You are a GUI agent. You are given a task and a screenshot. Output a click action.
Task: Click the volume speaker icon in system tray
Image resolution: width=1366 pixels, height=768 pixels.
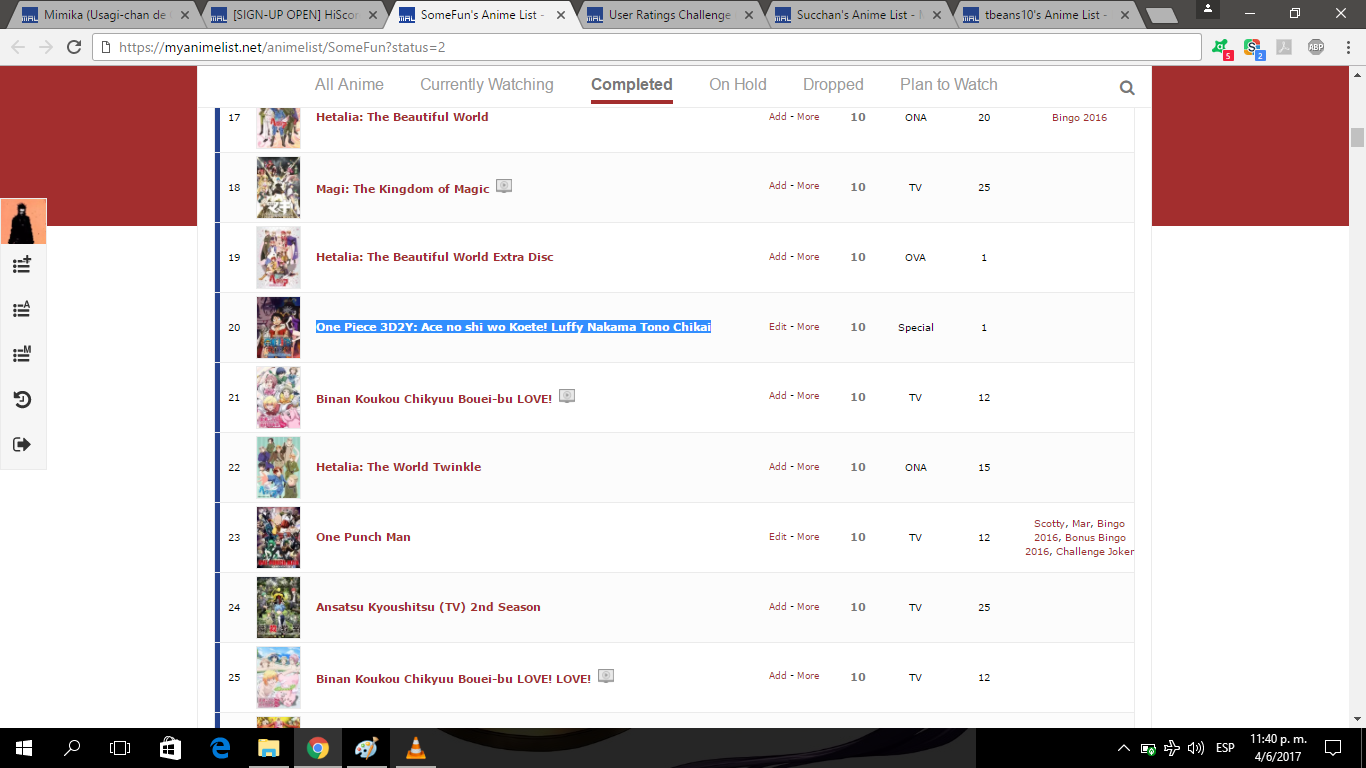click(x=1196, y=748)
